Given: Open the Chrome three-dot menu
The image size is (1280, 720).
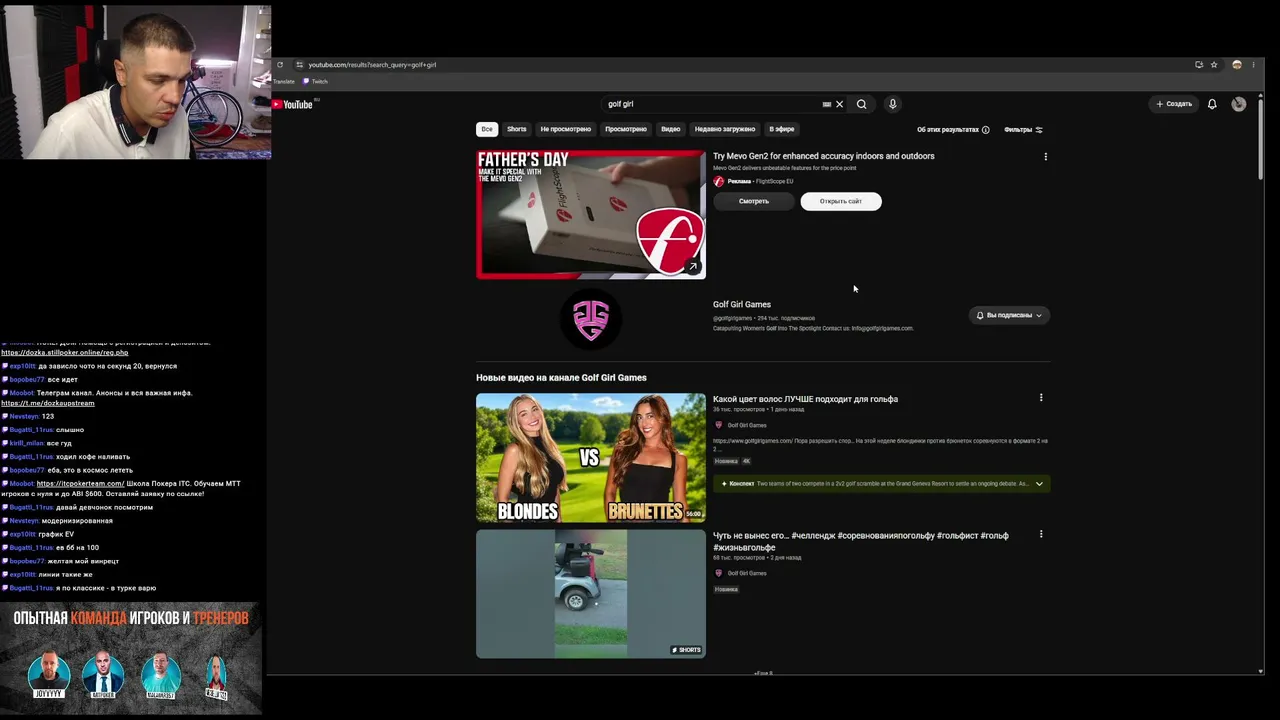Looking at the screenshot, I should coord(1253,65).
